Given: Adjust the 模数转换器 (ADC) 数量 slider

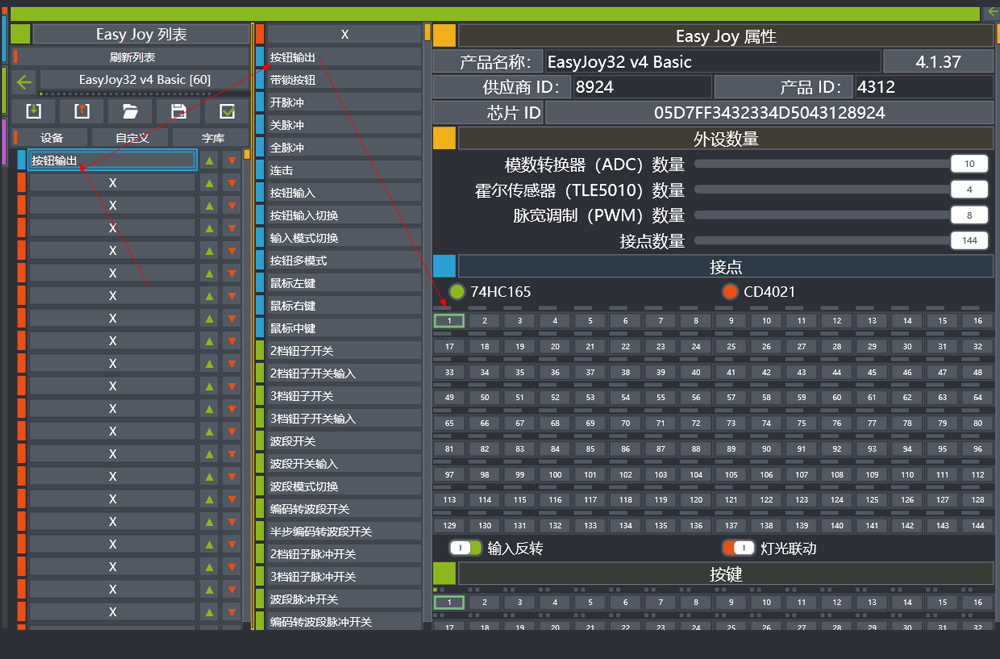Looking at the screenshot, I should click(820, 164).
